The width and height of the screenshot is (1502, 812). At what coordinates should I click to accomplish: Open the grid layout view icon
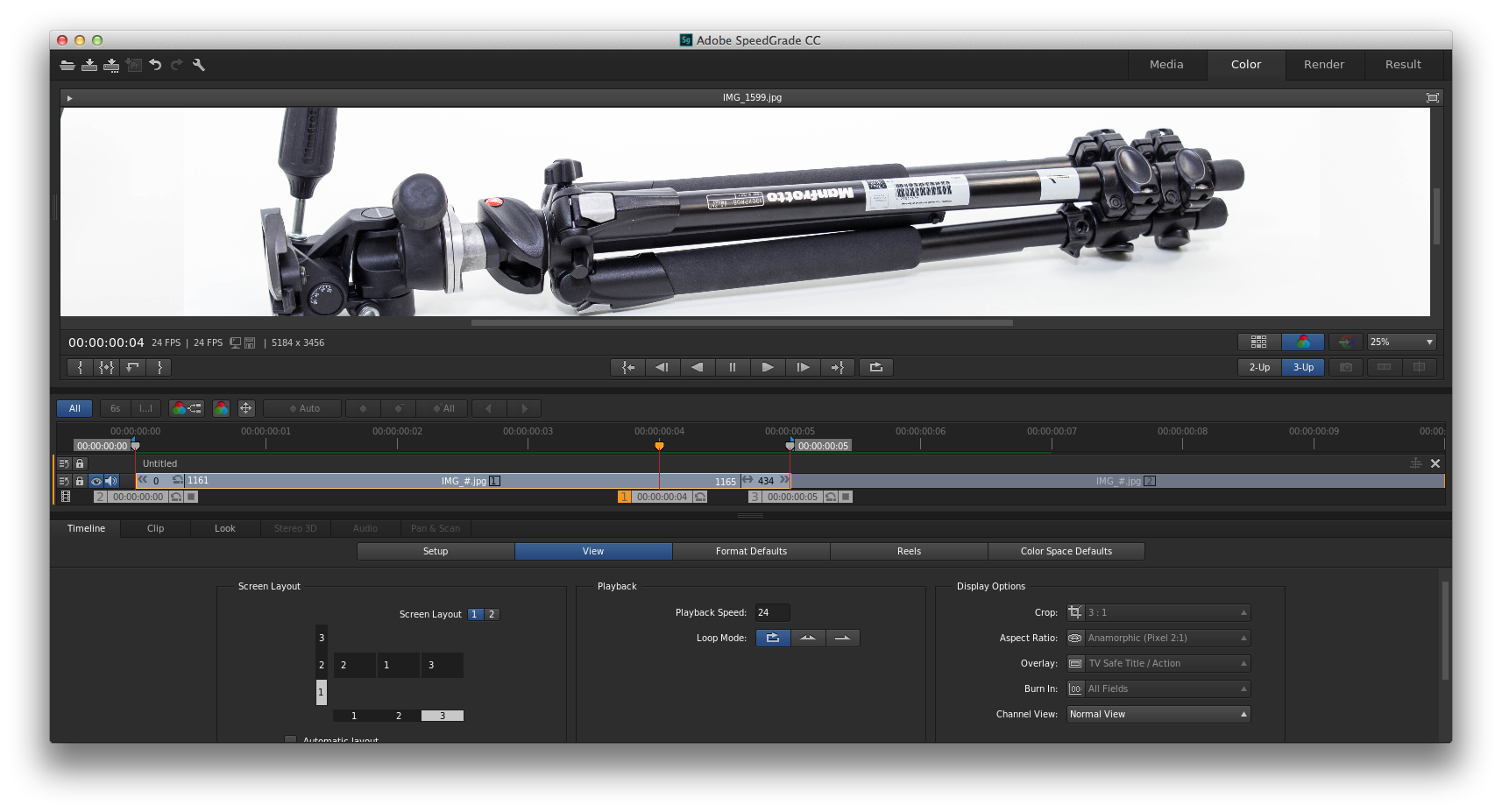point(1258,342)
